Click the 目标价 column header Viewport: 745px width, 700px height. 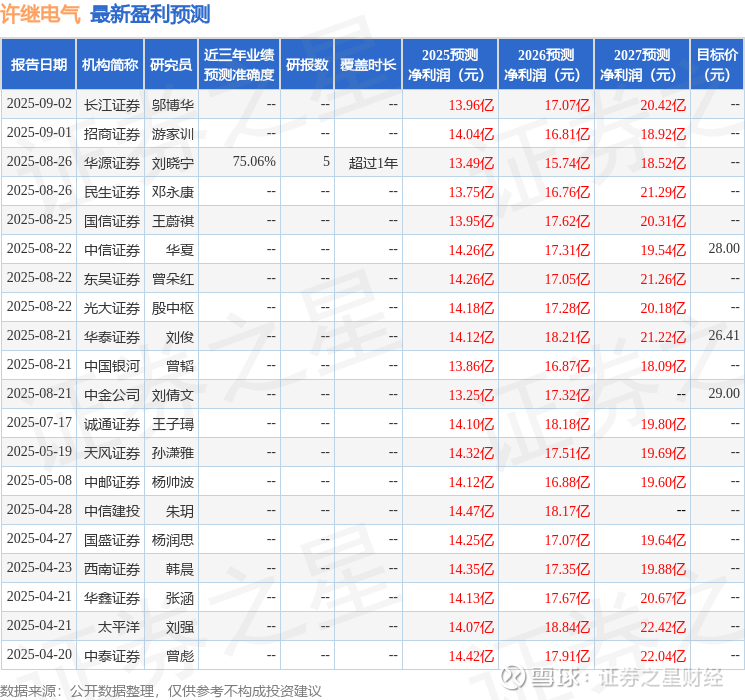point(717,65)
